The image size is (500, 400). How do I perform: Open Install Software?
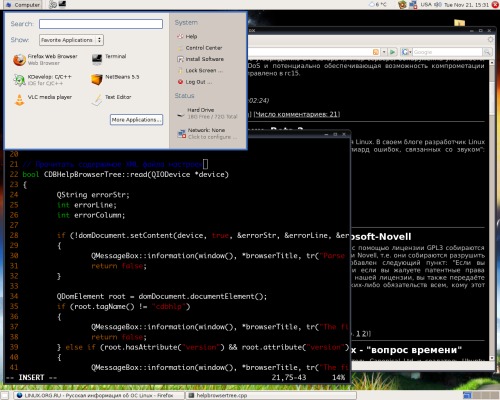[x=200, y=59]
